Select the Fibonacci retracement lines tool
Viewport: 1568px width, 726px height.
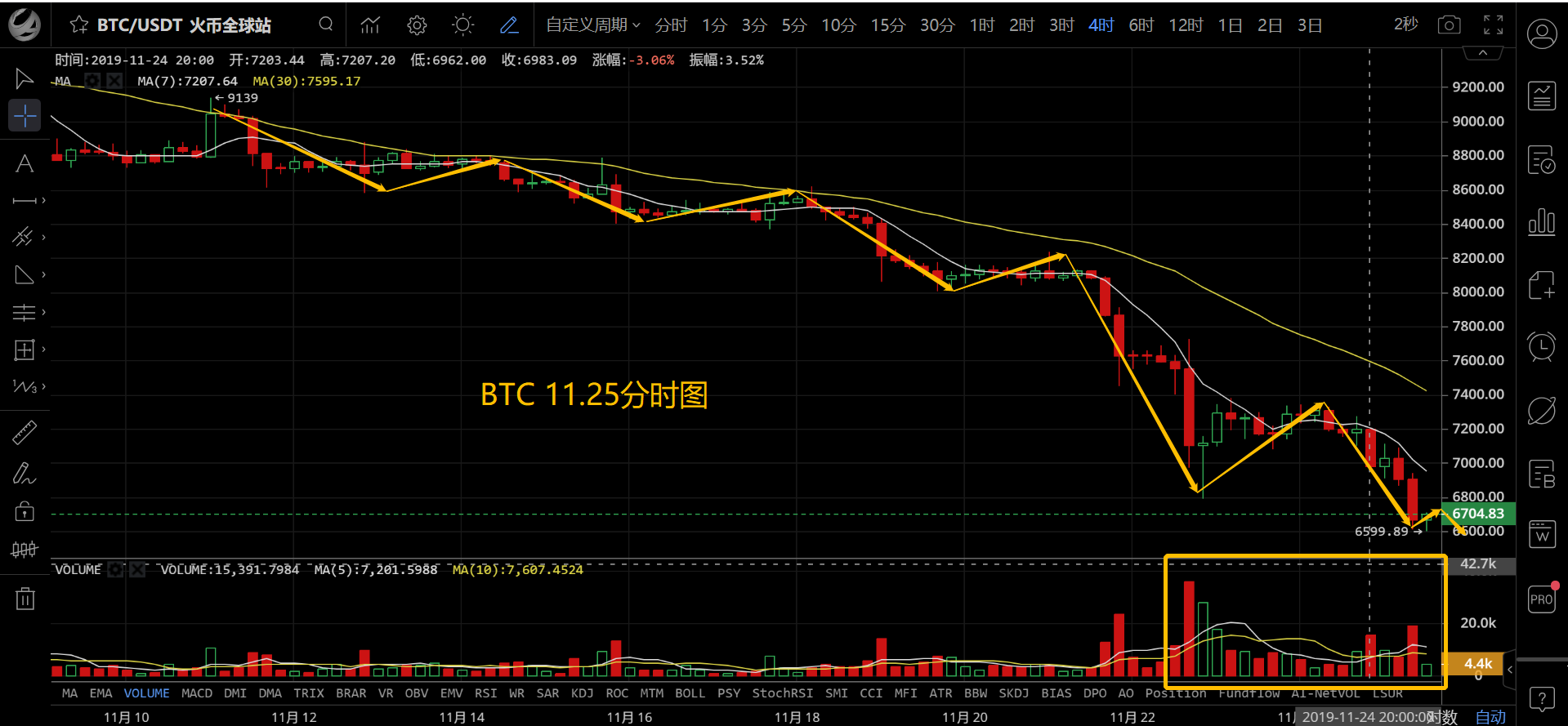click(25, 312)
